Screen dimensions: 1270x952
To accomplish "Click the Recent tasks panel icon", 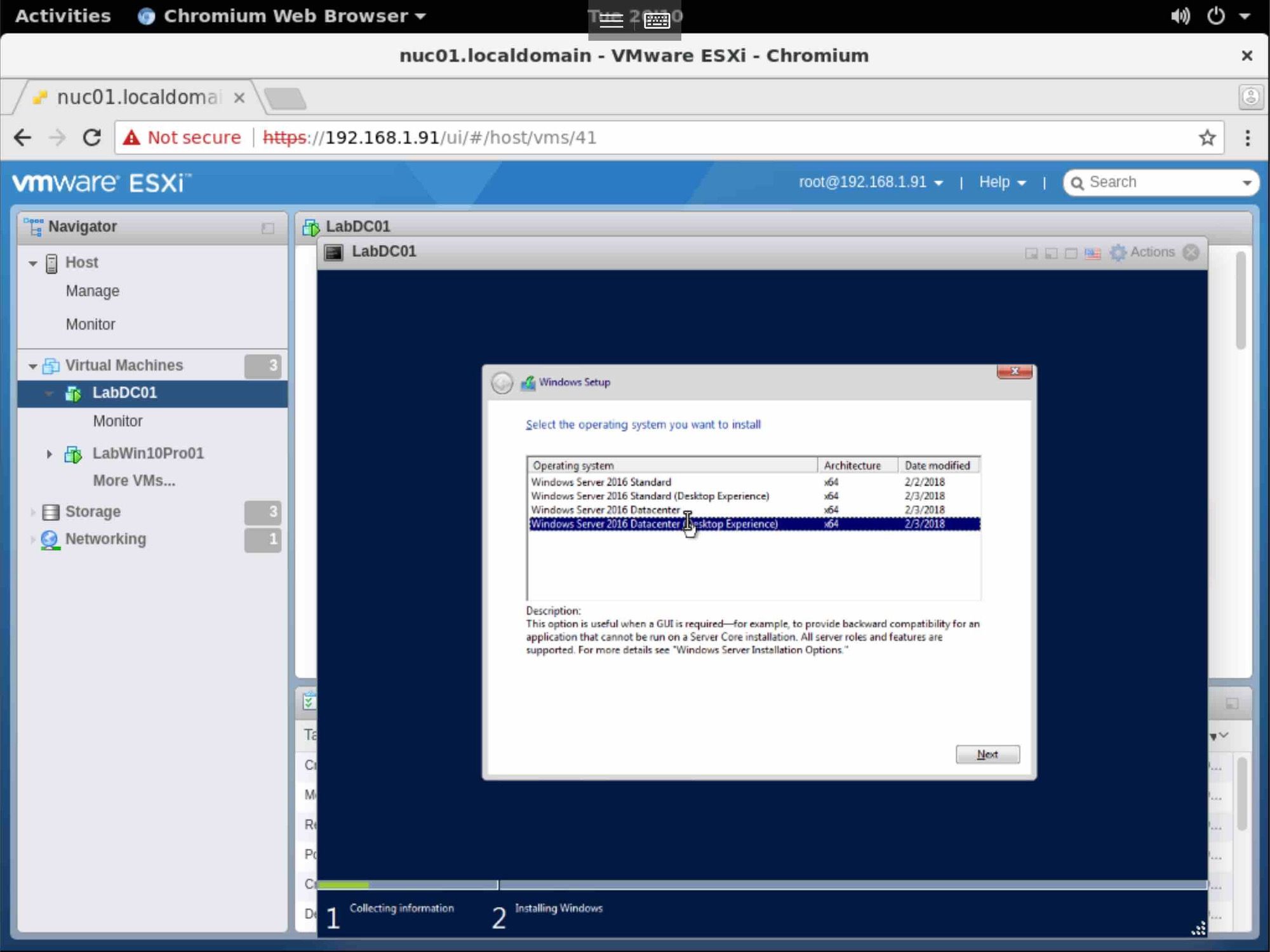I will (309, 702).
